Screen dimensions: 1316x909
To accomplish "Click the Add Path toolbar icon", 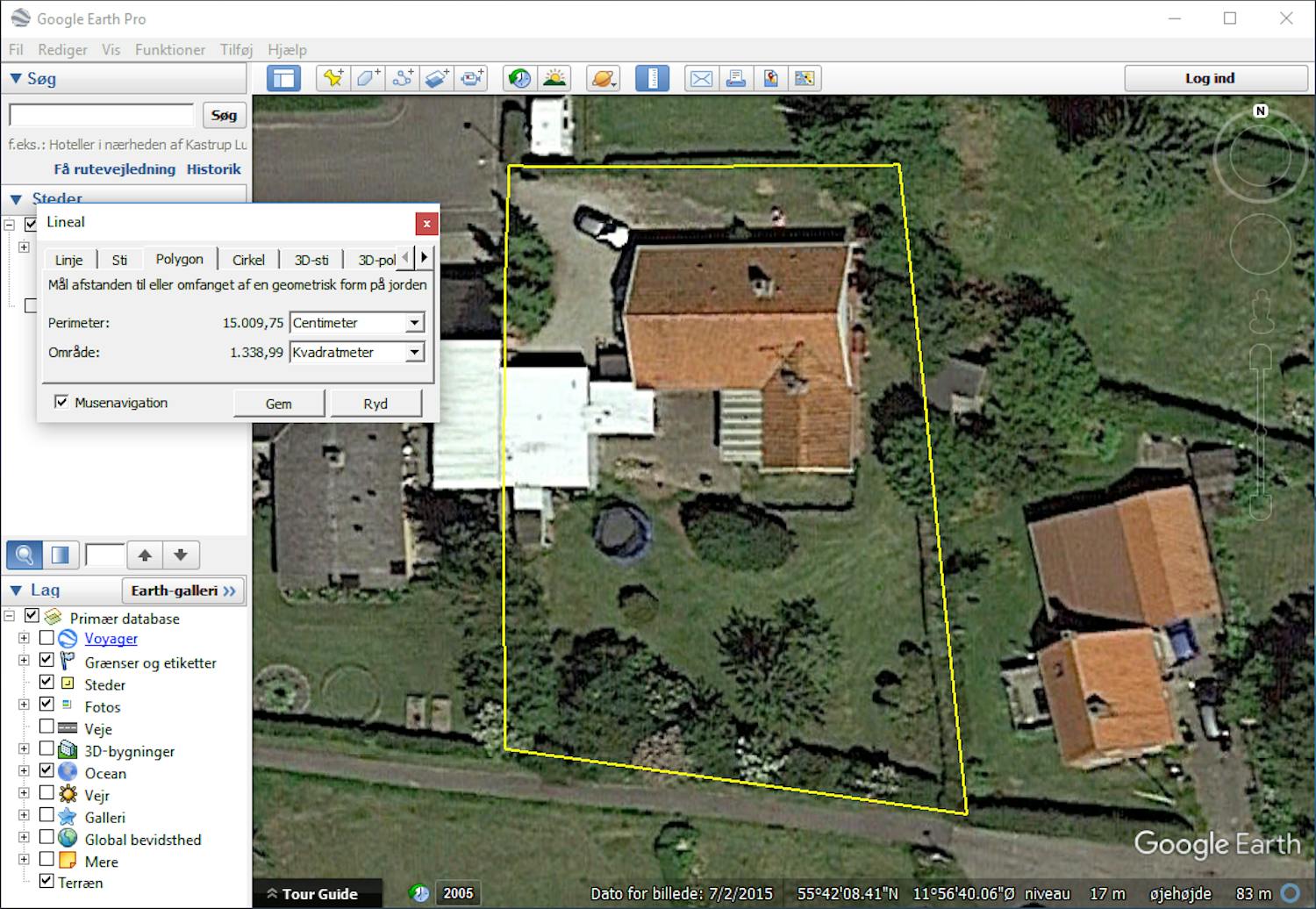I will coord(403,79).
